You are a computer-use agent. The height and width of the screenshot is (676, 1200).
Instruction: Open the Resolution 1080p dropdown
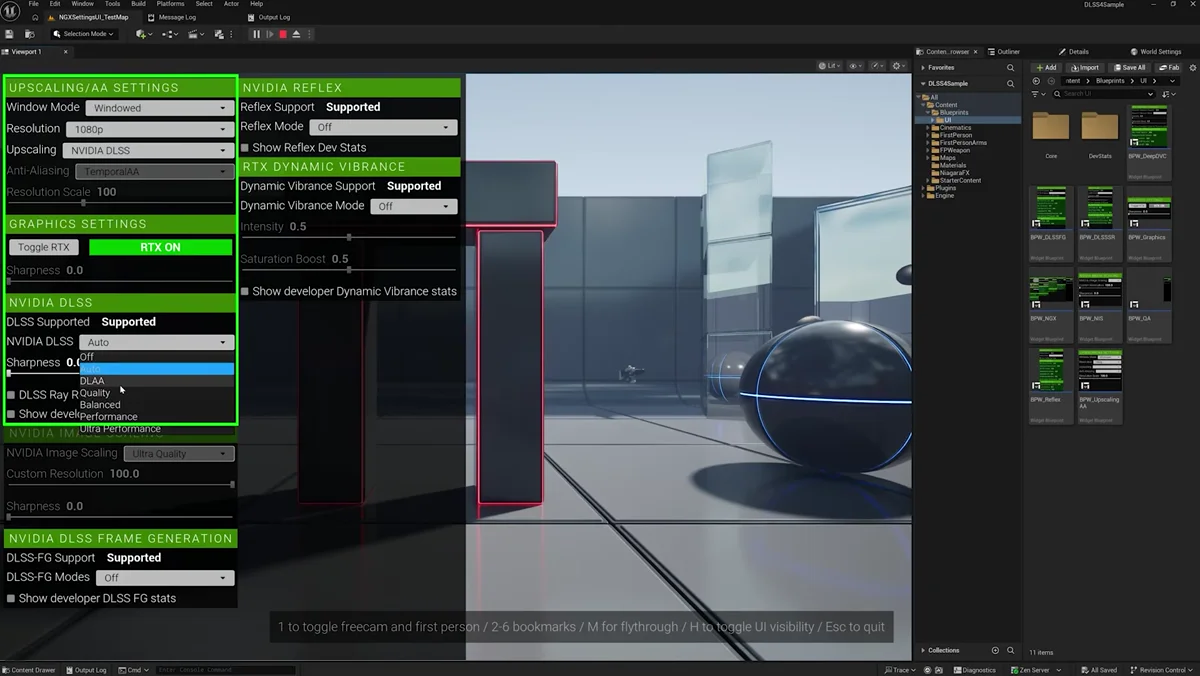(x=150, y=129)
